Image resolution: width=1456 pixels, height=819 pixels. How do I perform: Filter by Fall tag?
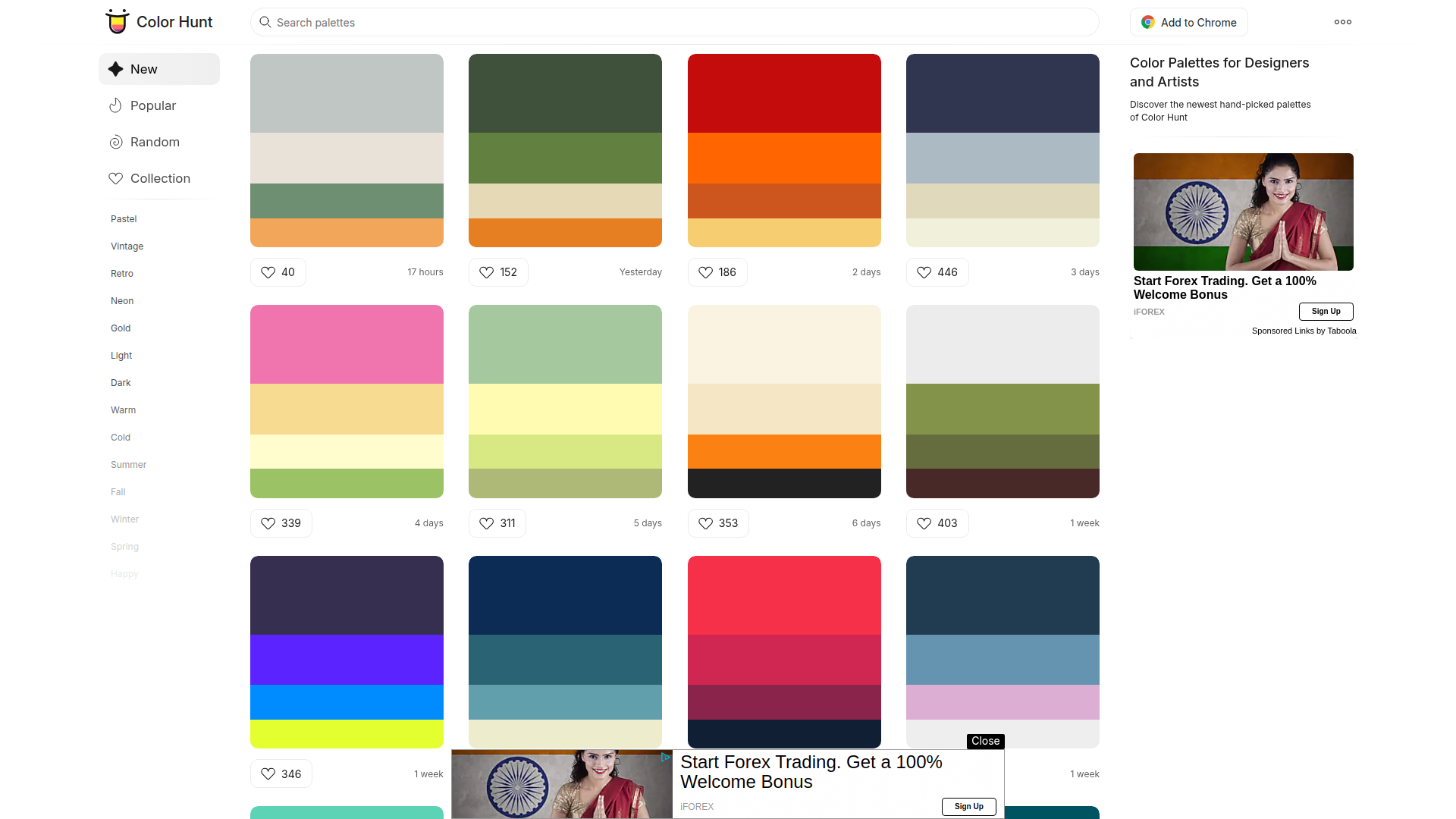tap(118, 492)
